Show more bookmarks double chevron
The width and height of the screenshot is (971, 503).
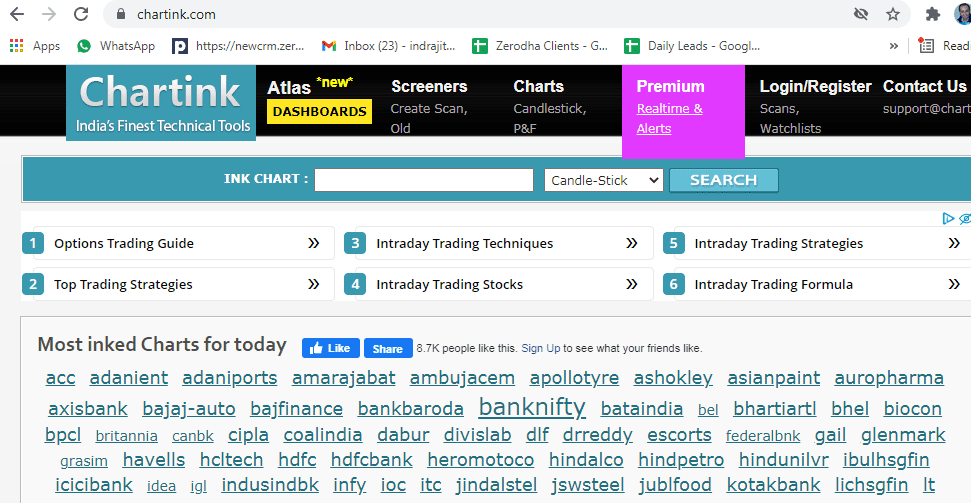(894, 46)
